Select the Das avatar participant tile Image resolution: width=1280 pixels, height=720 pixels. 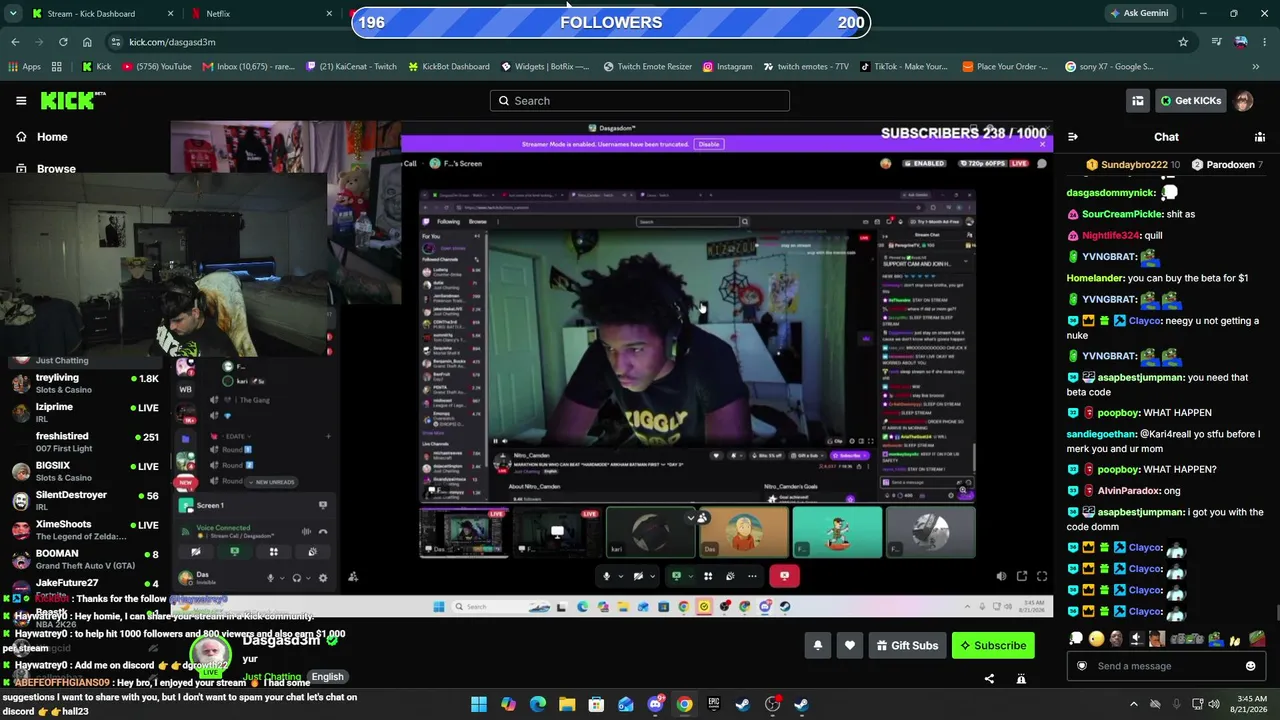click(744, 532)
